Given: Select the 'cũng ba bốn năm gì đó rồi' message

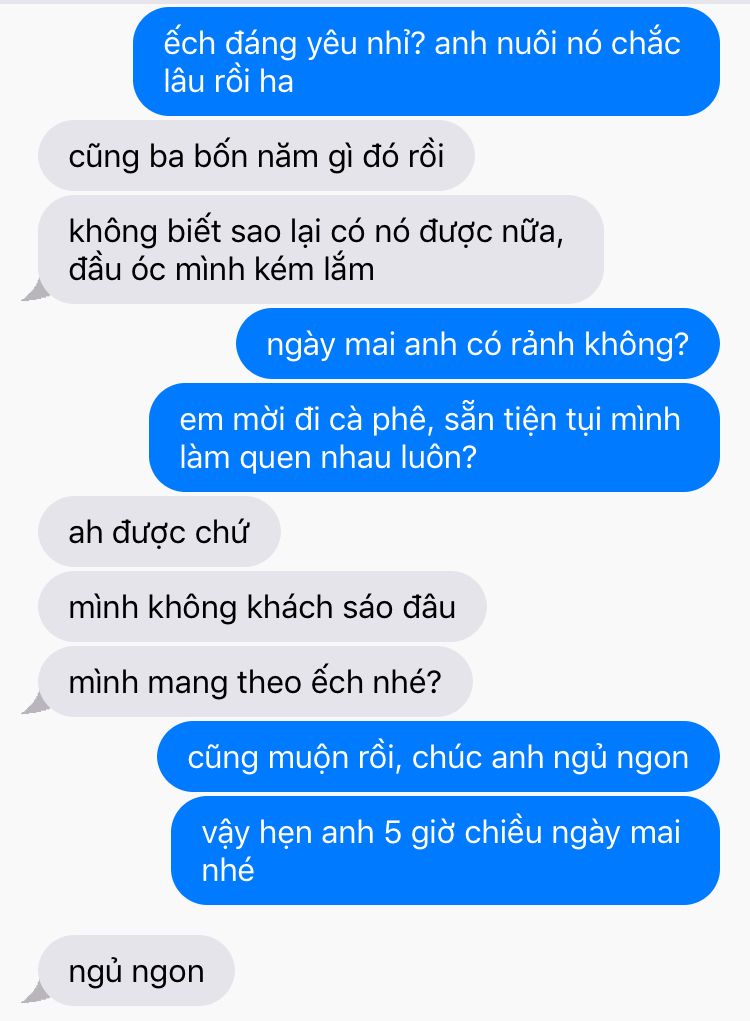Looking at the screenshot, I should click(x=256, y=156).
